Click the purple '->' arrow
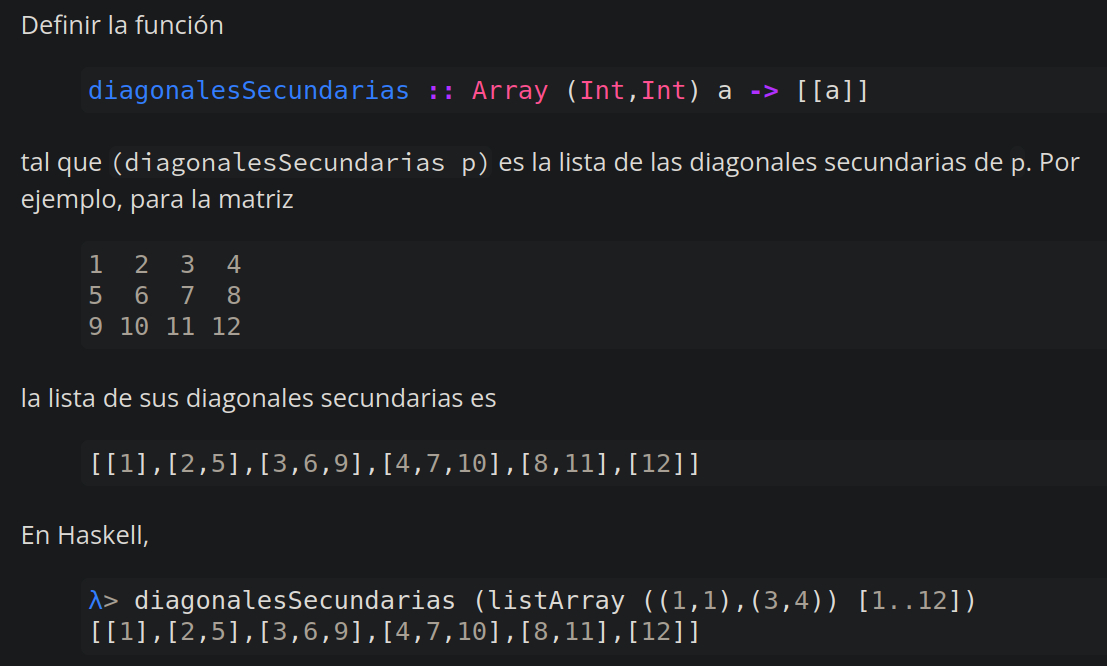The width and height of the screenshot is (1107, 666). [x=764, y=91]
